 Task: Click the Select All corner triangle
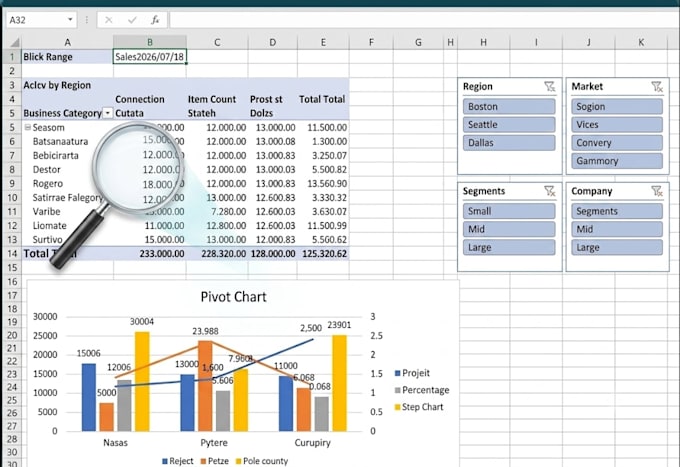[x=15, y=42]
